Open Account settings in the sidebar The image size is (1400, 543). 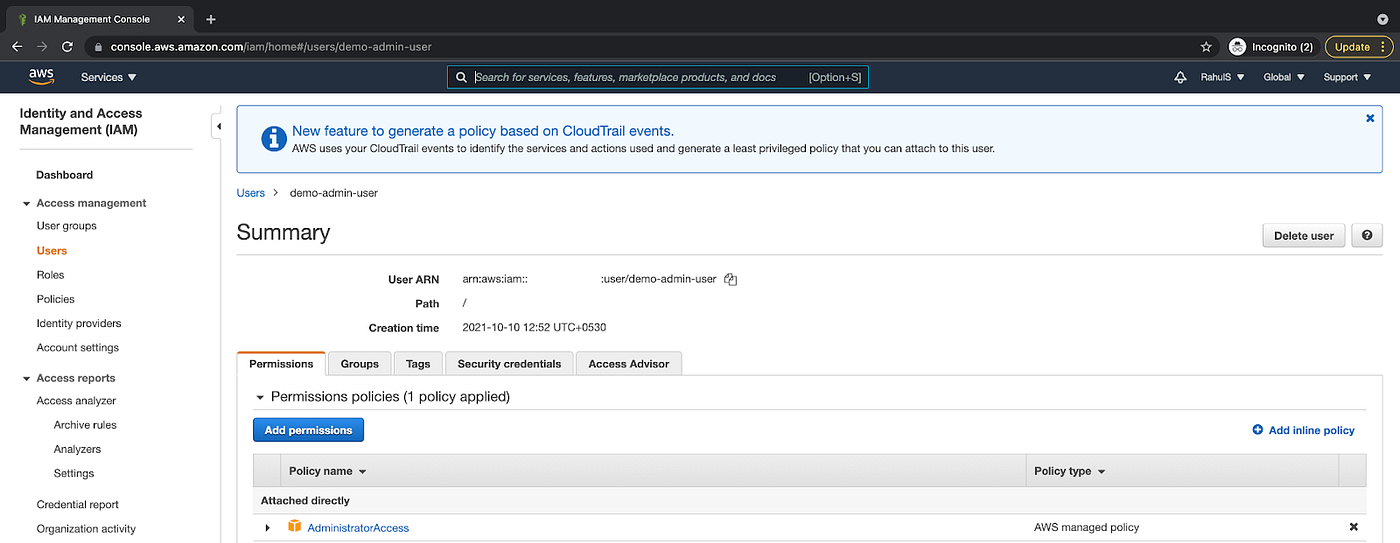coord(78,348)
